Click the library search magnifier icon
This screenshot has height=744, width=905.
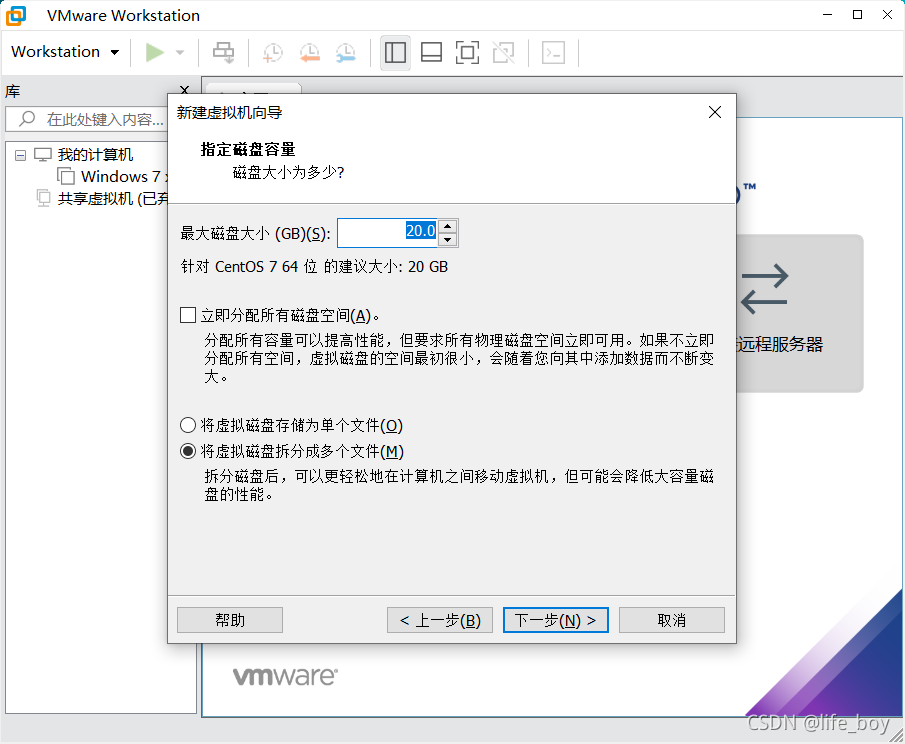(x=27, y=119)
